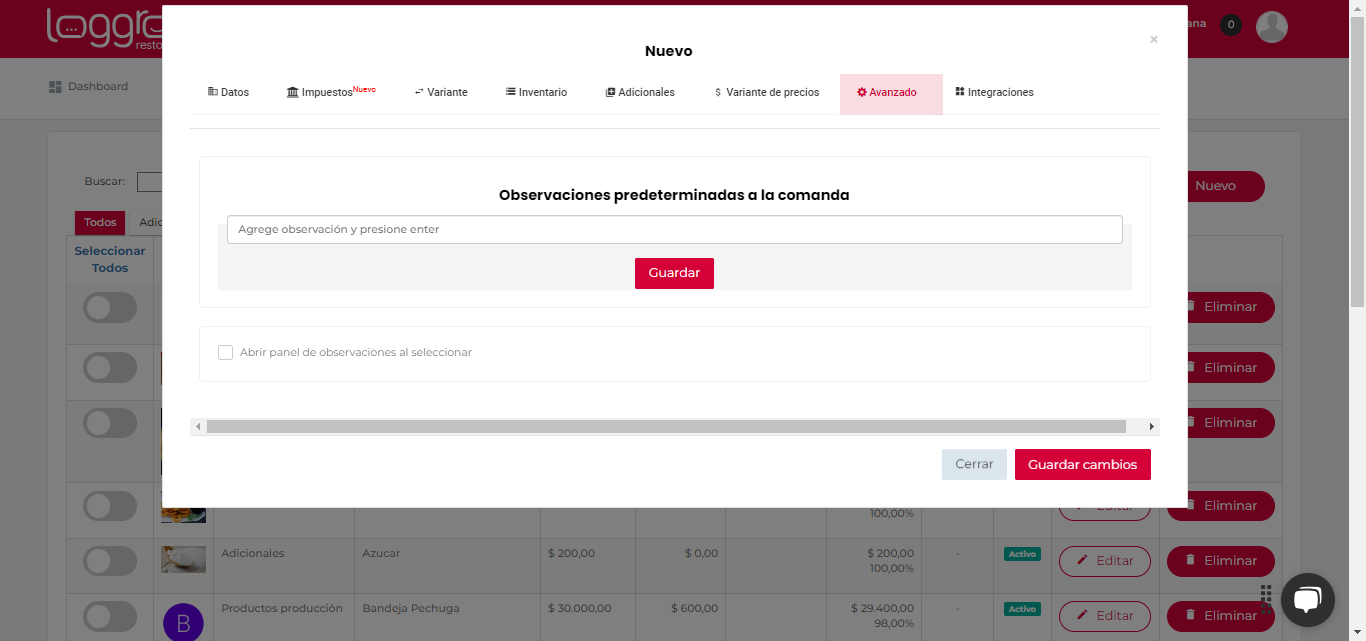This screenshot has width=1366, height=641.
Task: Click the drag grip dots beside chat
Action: (x=1266, y=599)
